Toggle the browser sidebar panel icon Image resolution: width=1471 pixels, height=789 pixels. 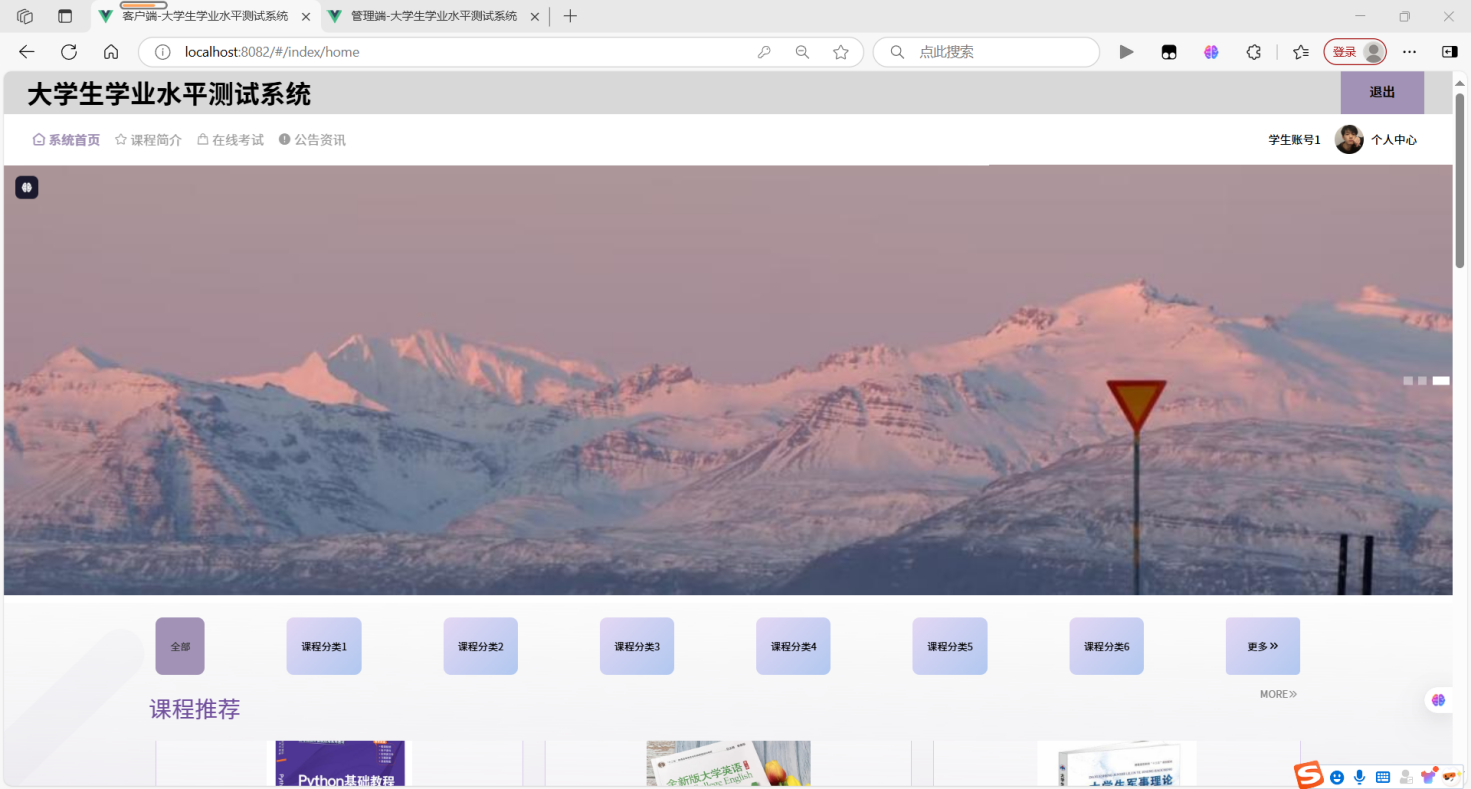[x=1449, y=52]
